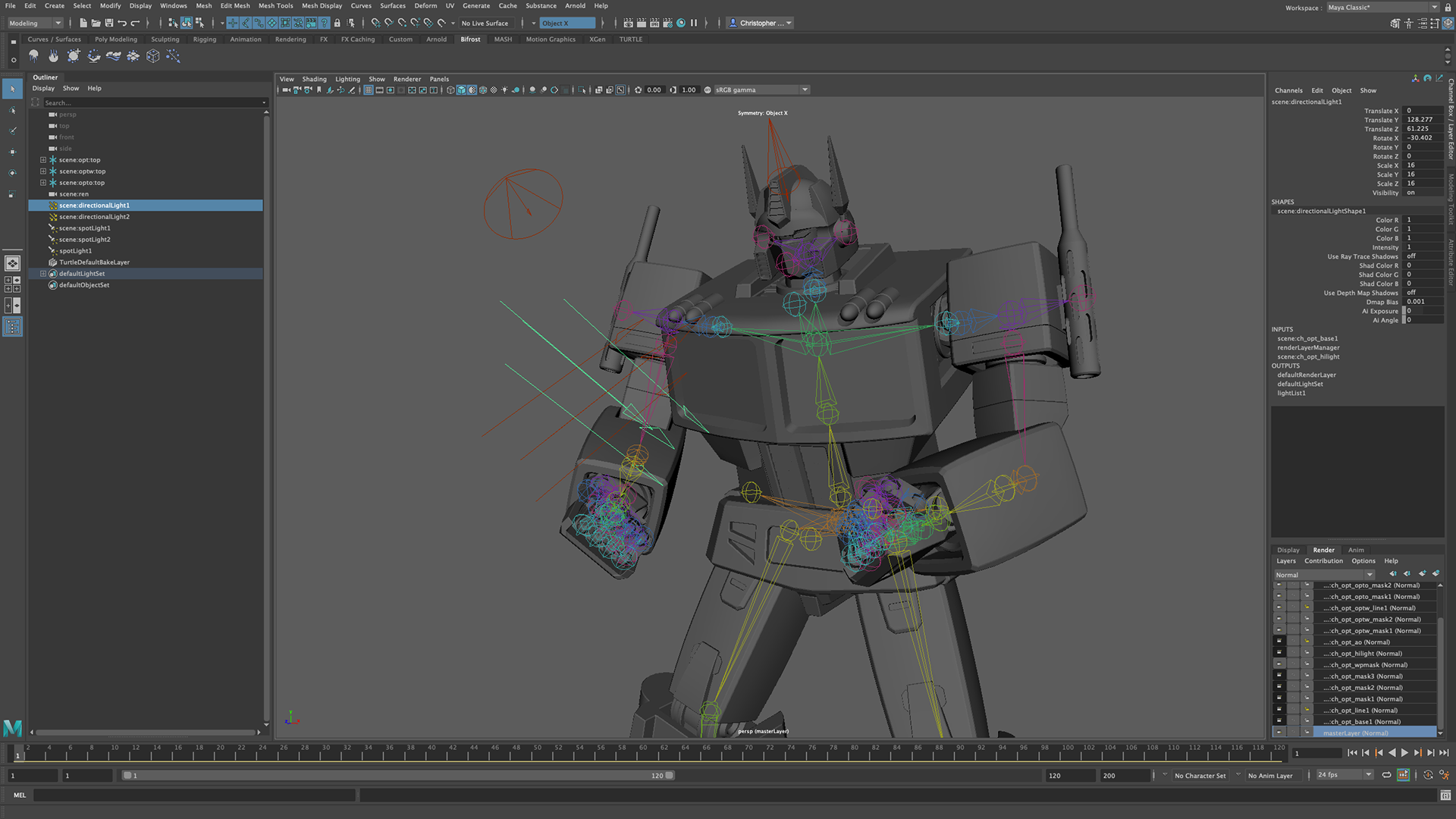Toggle renderable for ch_opt_base1 layer
Viewport: 1456px width, 819px height.
click(x=1279, y=721)
